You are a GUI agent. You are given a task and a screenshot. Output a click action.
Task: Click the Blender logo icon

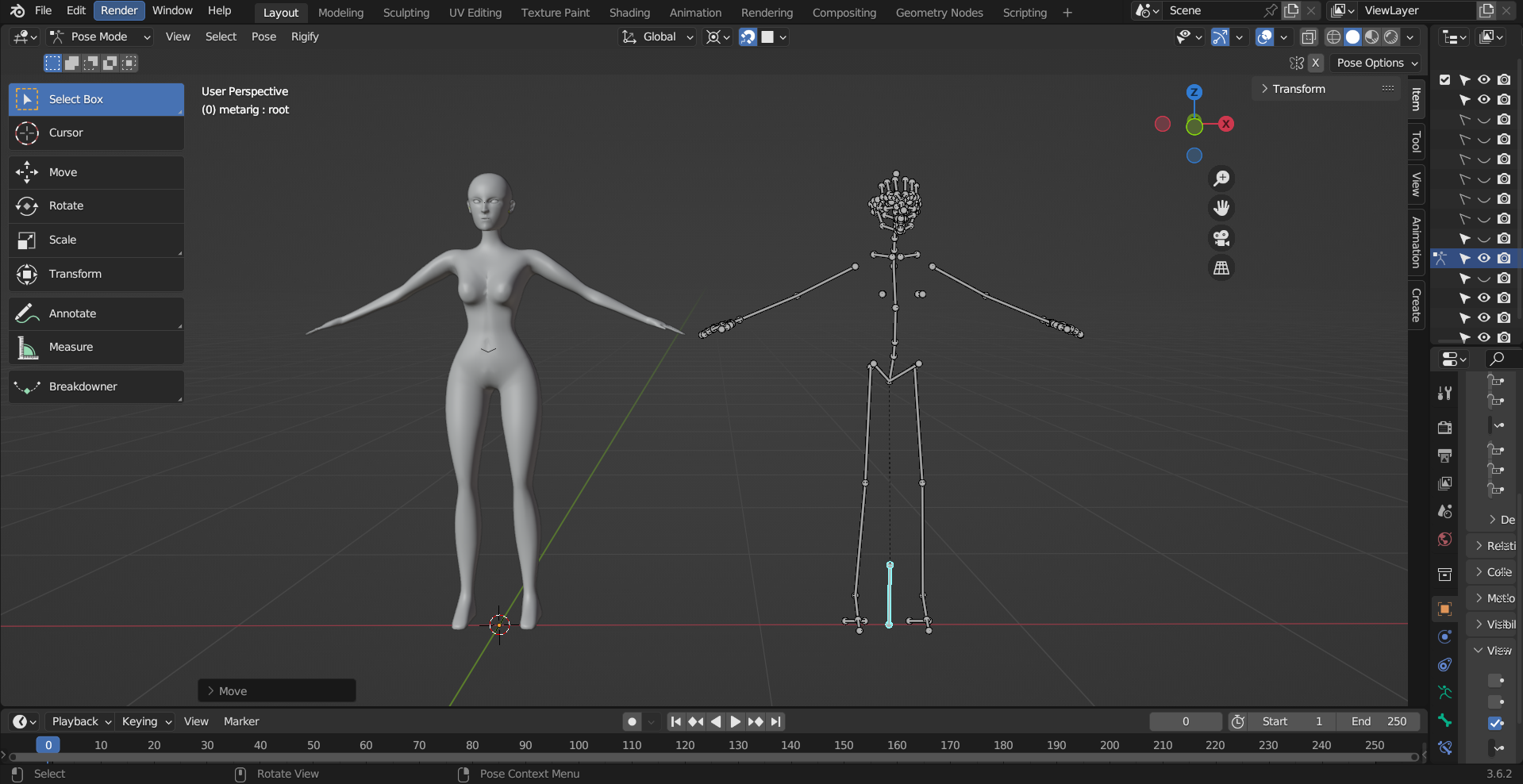(17, 10)
